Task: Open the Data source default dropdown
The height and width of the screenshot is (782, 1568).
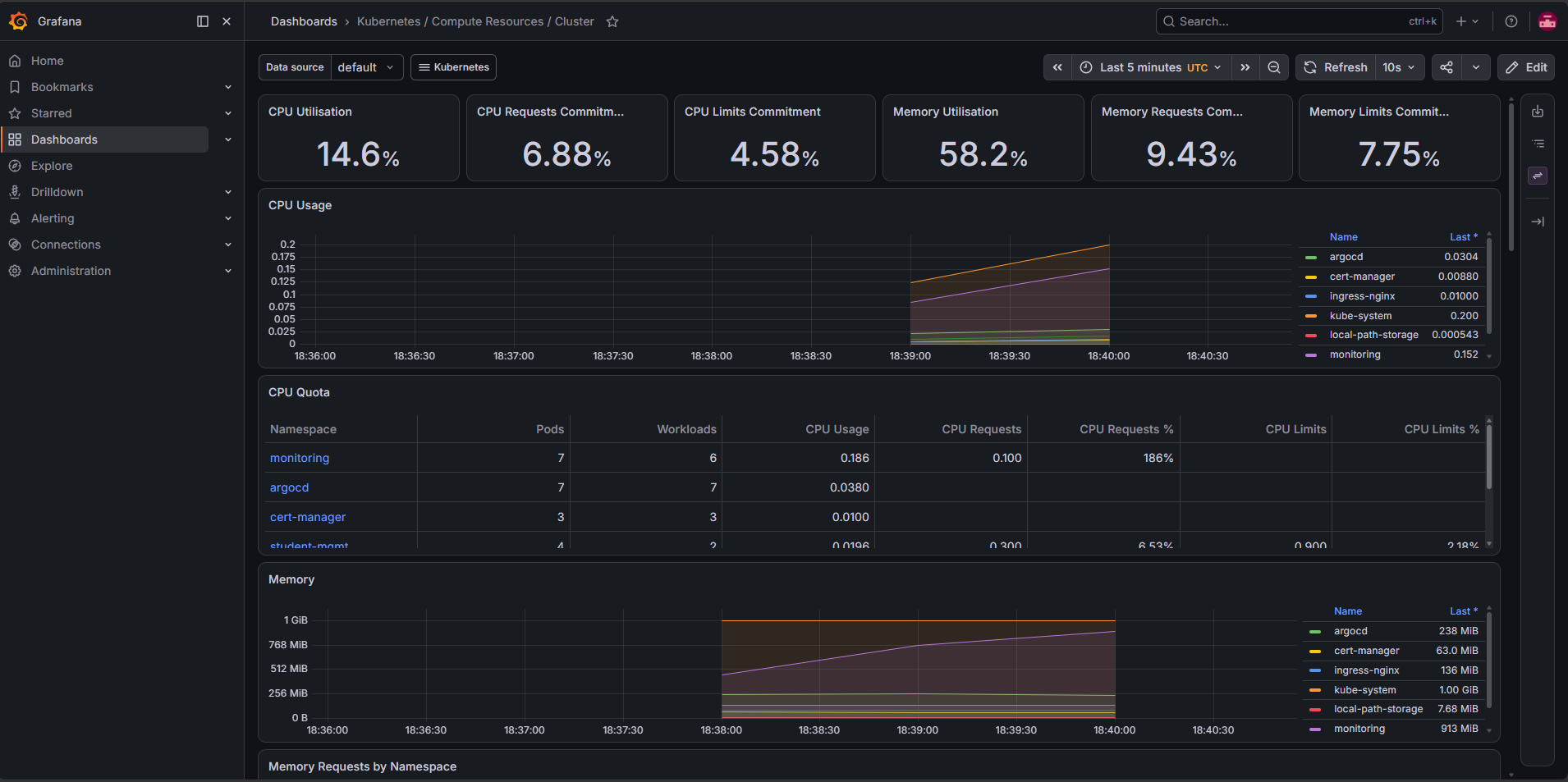Action: point(366,67)
